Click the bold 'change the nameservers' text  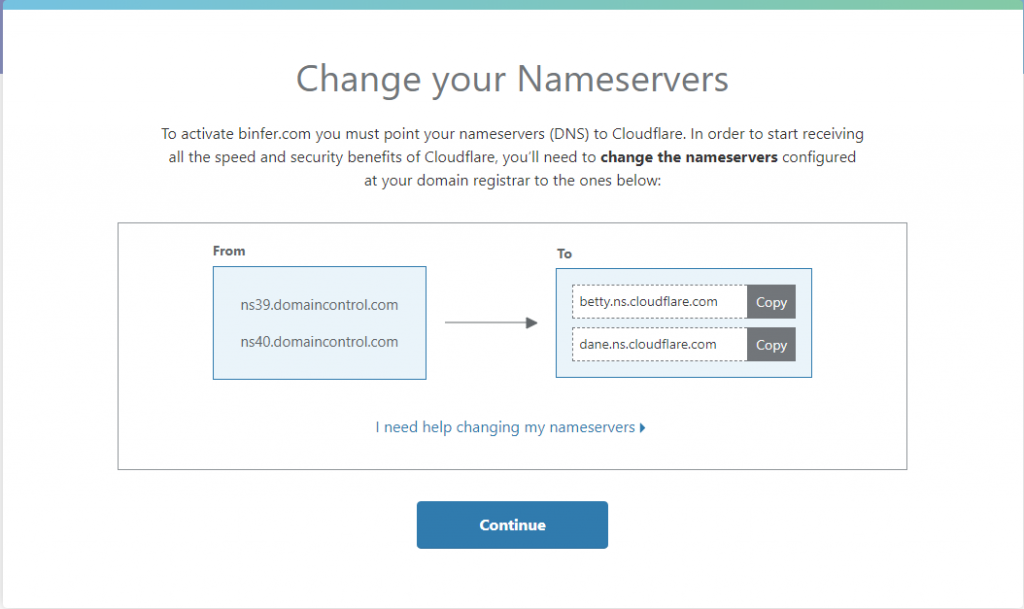pos(689,157)
